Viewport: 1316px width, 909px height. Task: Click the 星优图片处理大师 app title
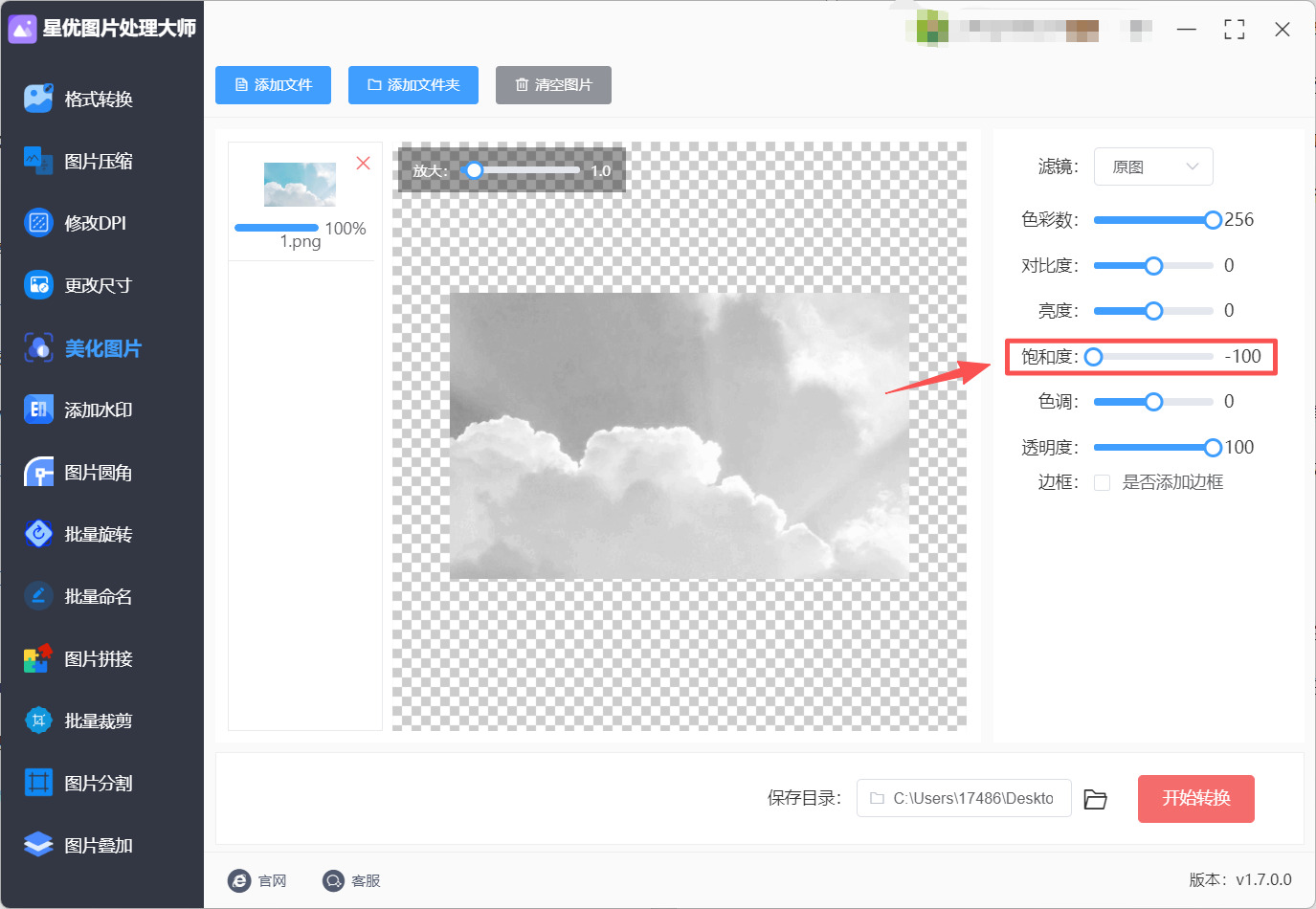point(120,29)
